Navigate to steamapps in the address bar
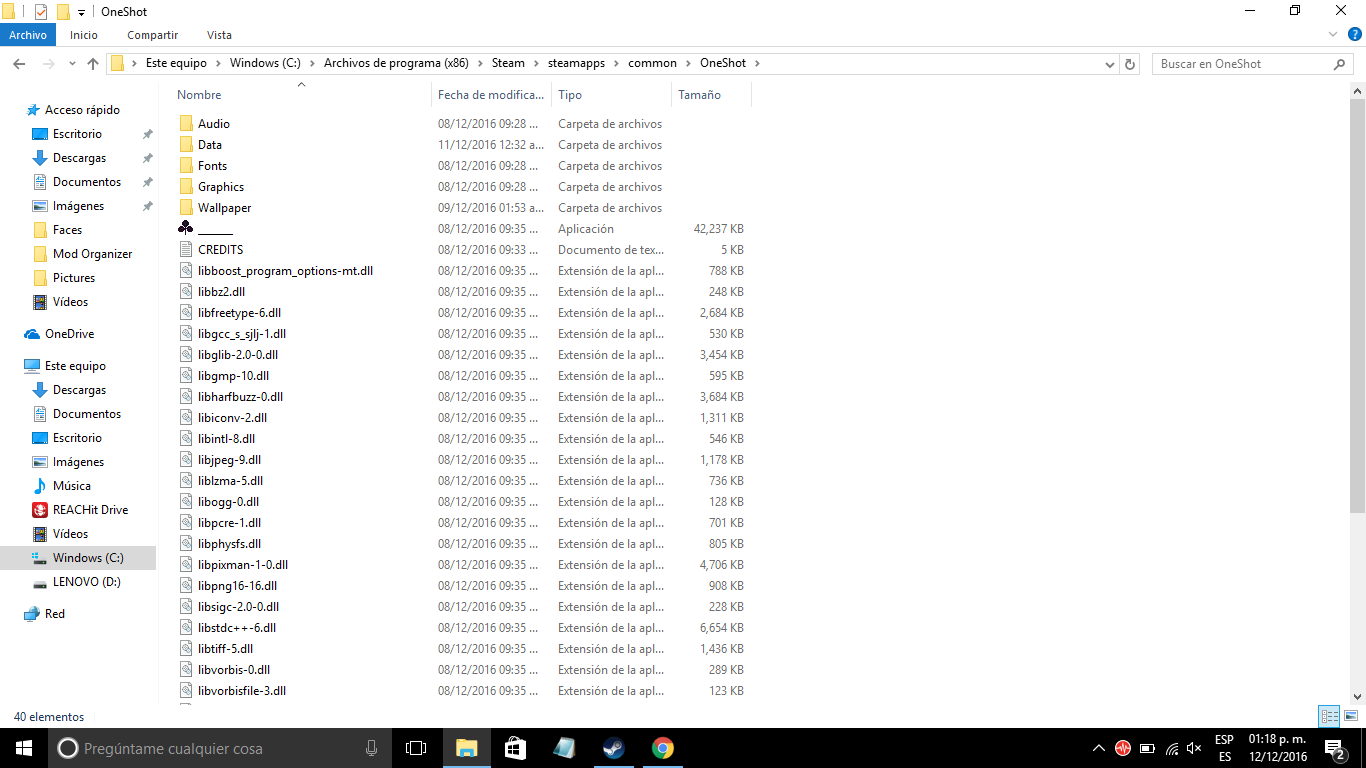The height and width of the screenshot is (768, 1366). tap(576, 63)
